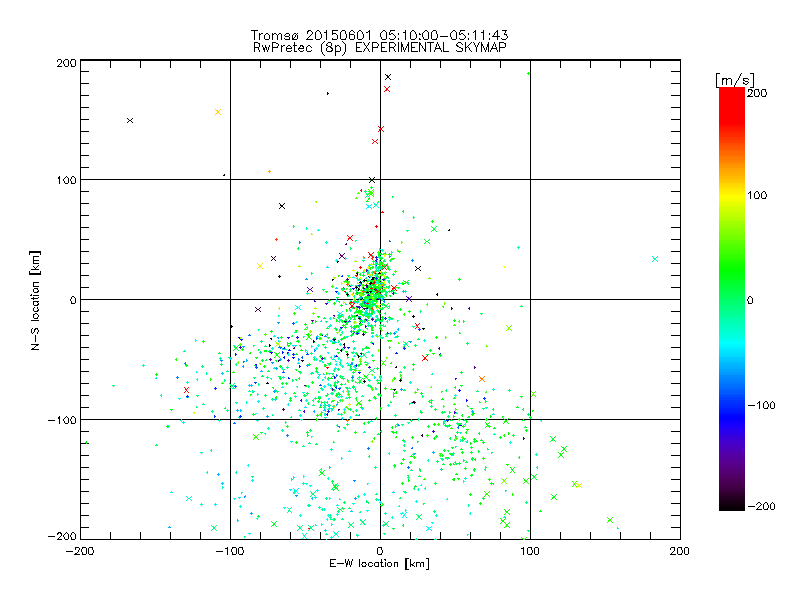Click the lone cyan X marker at far right
Image resolution: width=800 pixels, height=600 pixels.
click(655, 259)
